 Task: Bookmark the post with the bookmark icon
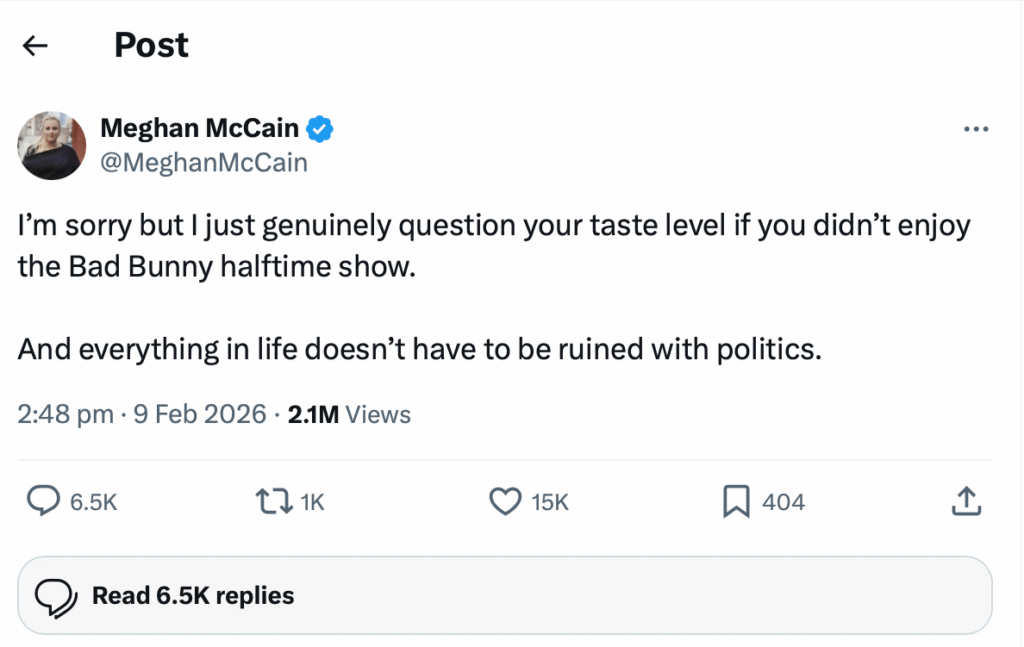736,501
